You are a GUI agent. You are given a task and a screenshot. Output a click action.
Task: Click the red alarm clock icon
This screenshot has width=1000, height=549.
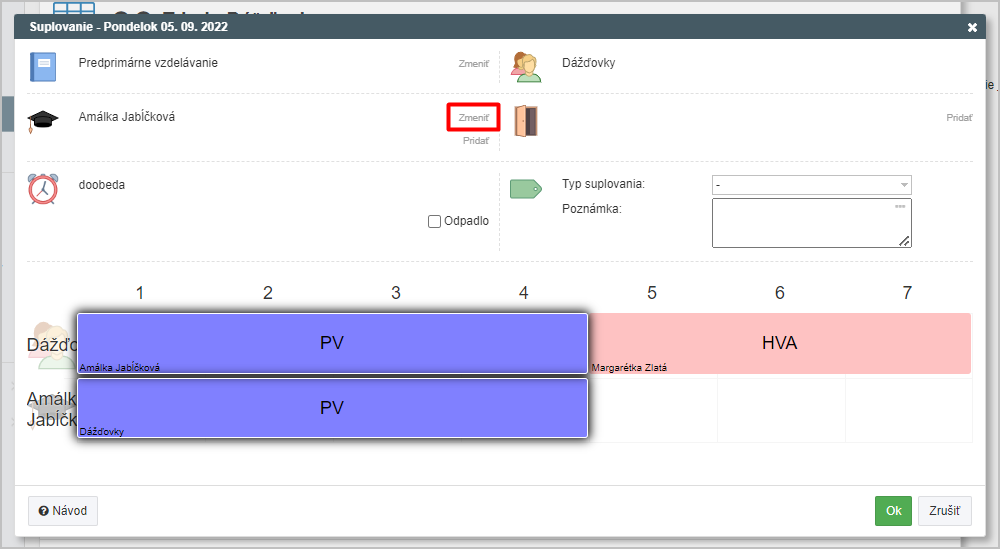pyautogui.click(x=43, y=188)
